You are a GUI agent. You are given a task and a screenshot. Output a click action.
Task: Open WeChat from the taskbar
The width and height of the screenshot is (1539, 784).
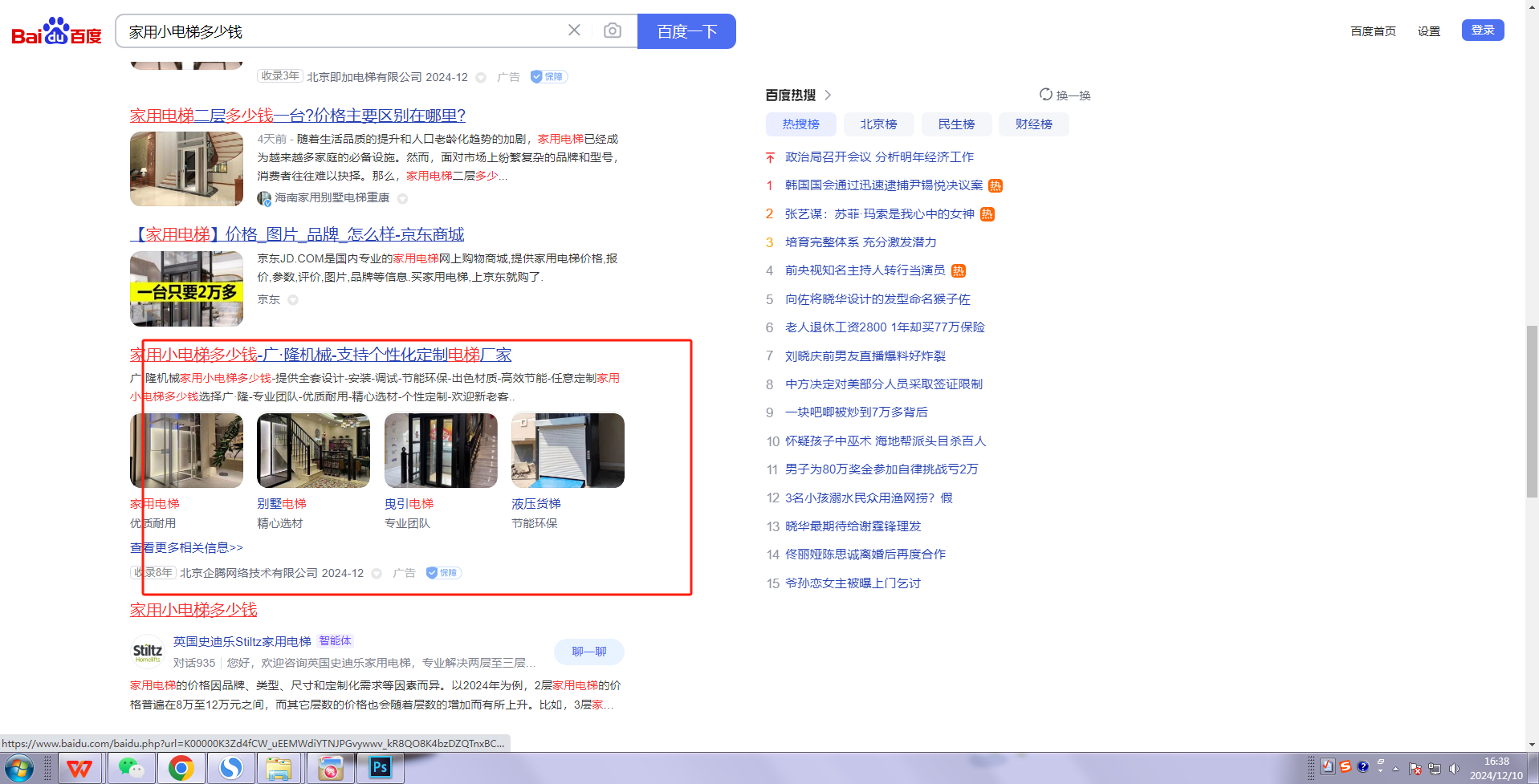pyautogui.click(x=130, y=769)
